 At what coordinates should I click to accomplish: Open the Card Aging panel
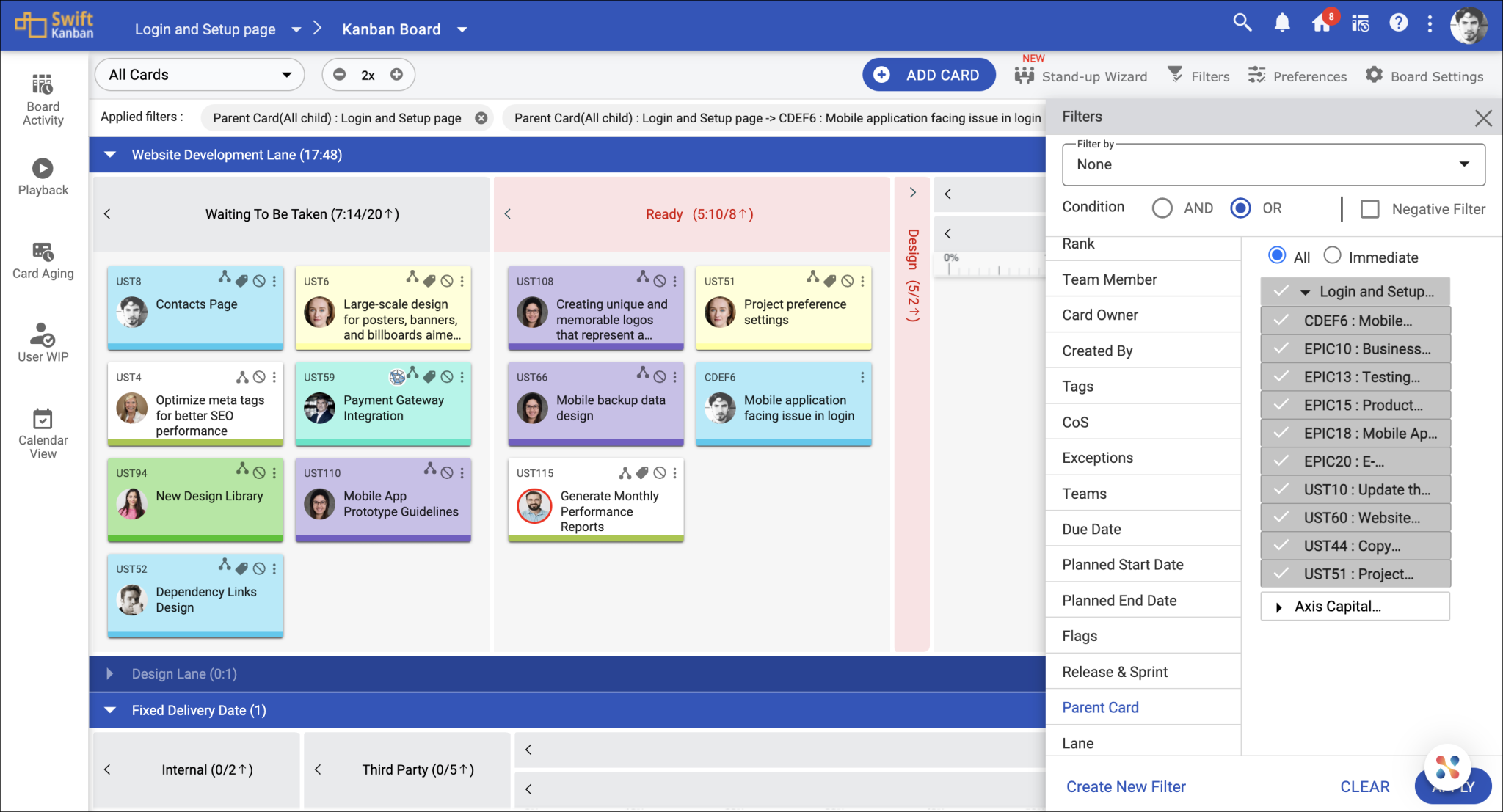[x=42, y=260]
